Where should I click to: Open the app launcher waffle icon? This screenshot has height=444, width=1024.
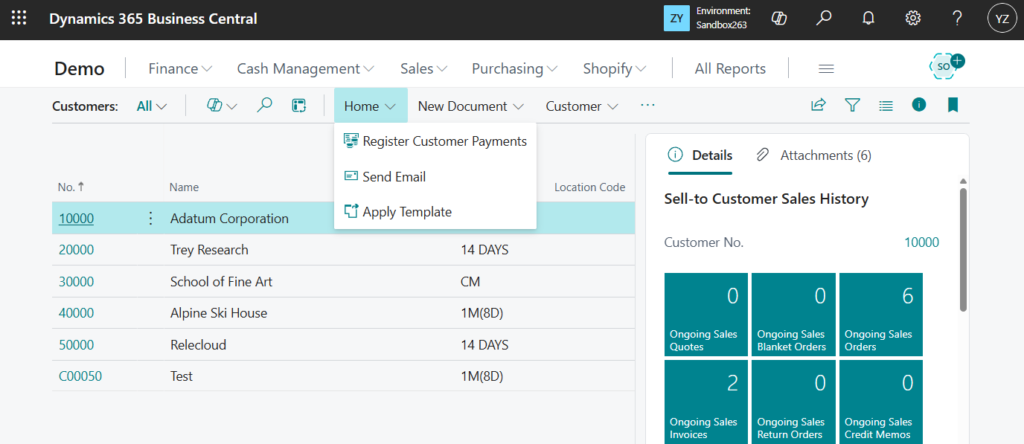tap(20, 19)
